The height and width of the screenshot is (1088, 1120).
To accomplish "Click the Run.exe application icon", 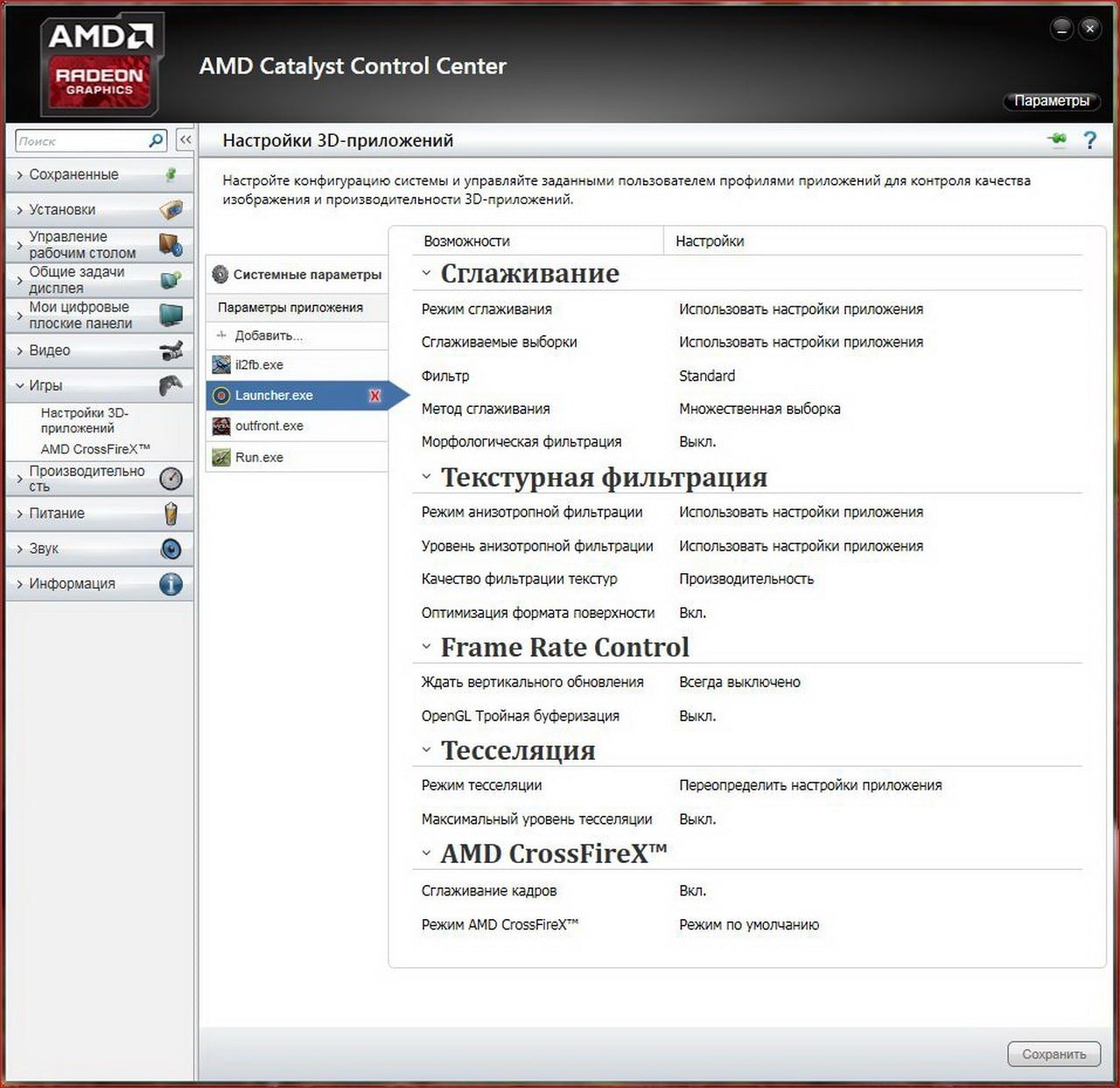I will (221, 457).
